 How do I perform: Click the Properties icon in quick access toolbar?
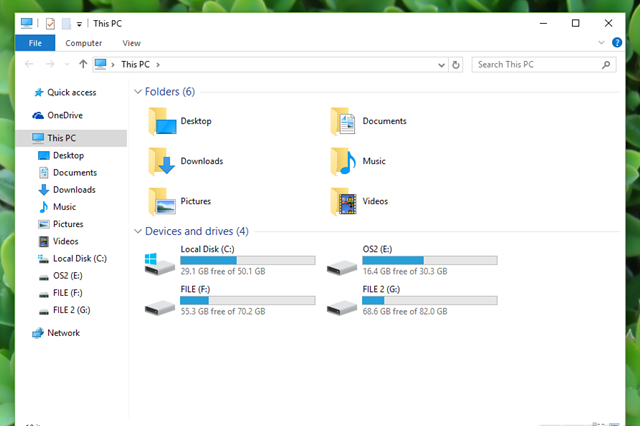click(x=48, y=23)
